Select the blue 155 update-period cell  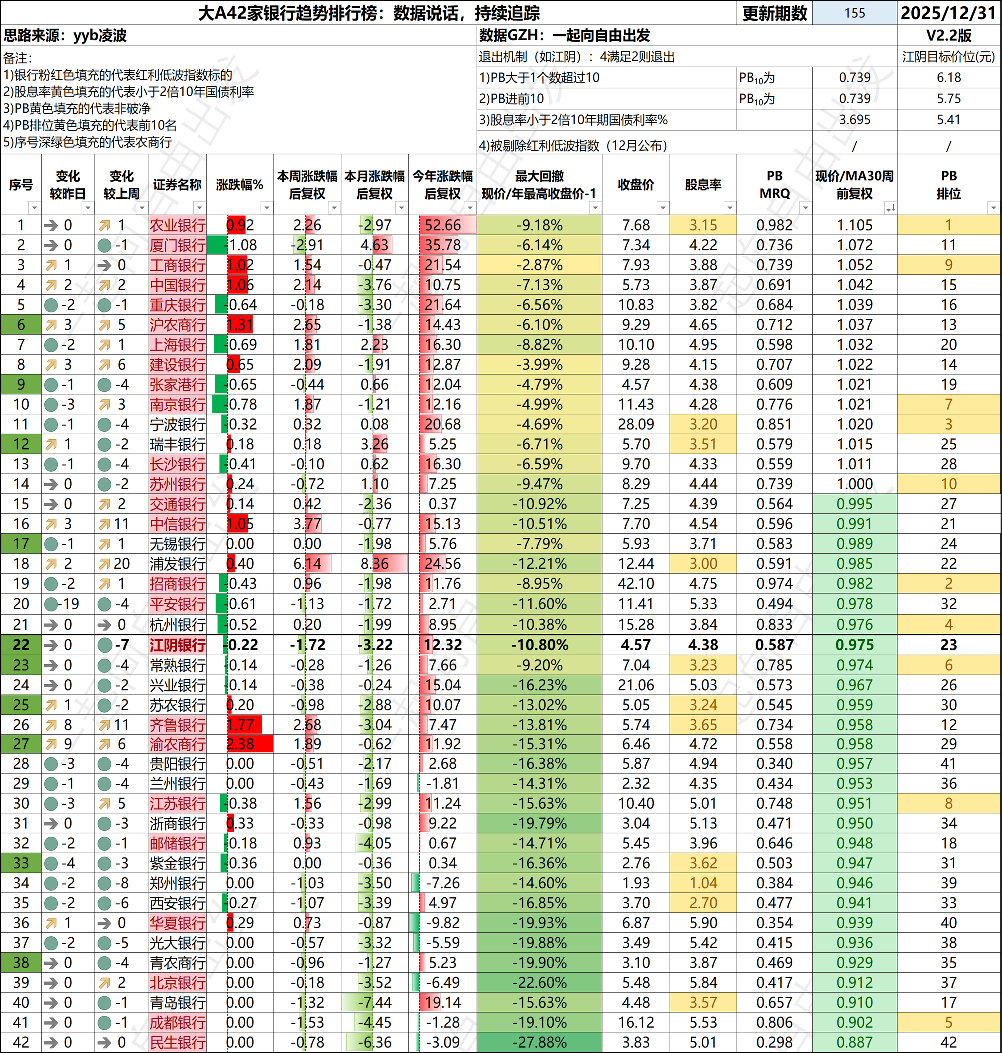pyautogui.click(x=855, y=13)
